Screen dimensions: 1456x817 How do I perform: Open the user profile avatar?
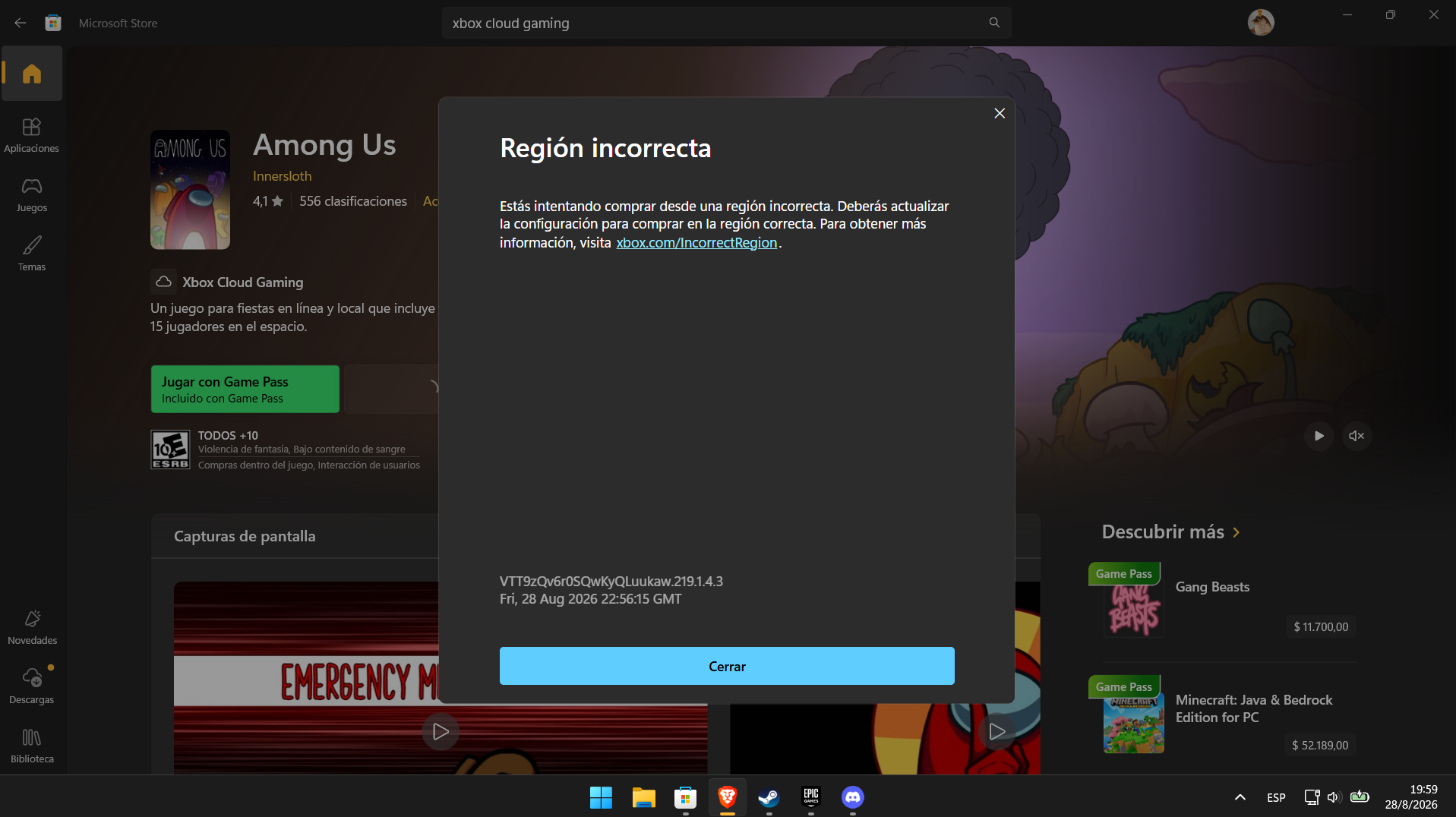click(1261, 23)
